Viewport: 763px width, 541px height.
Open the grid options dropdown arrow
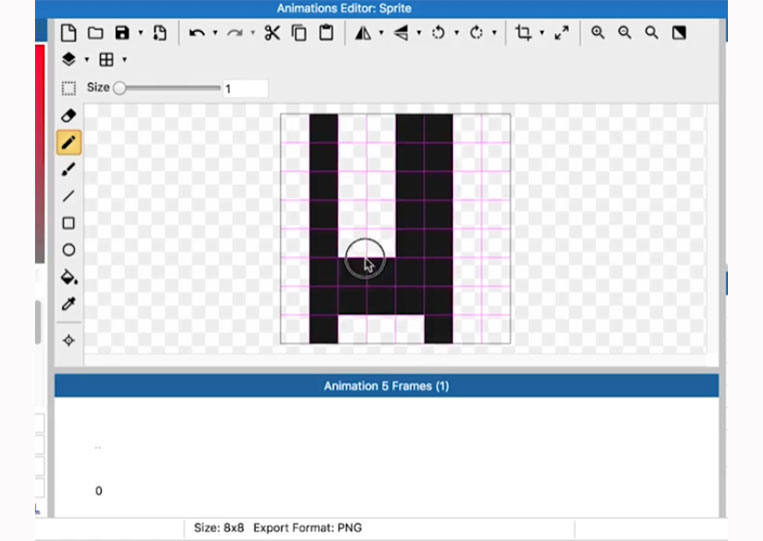[x=124, y=59]
